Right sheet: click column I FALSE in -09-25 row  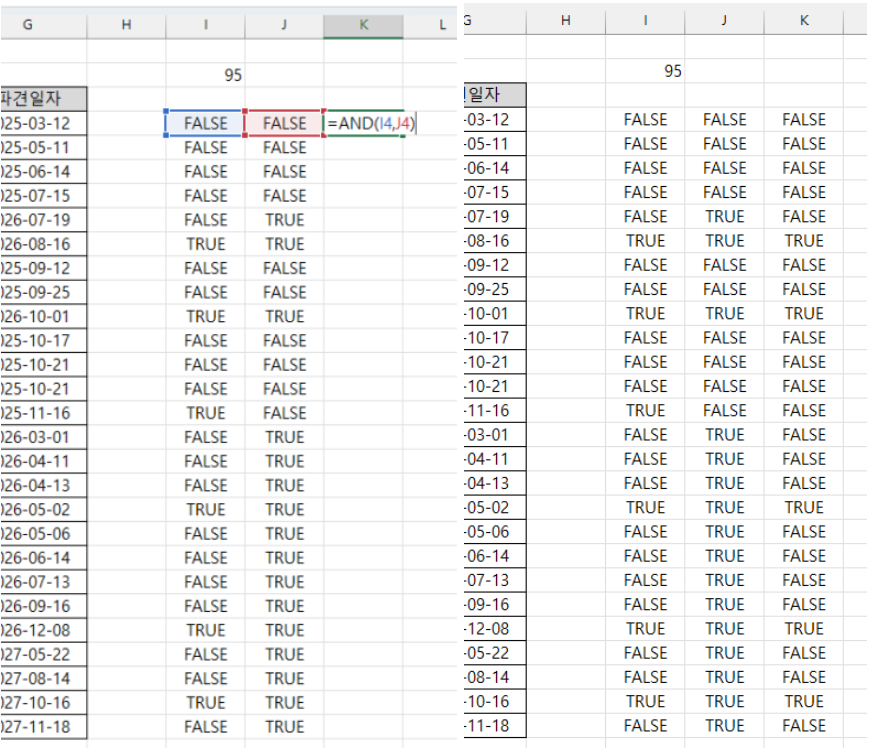pos(645,289)
